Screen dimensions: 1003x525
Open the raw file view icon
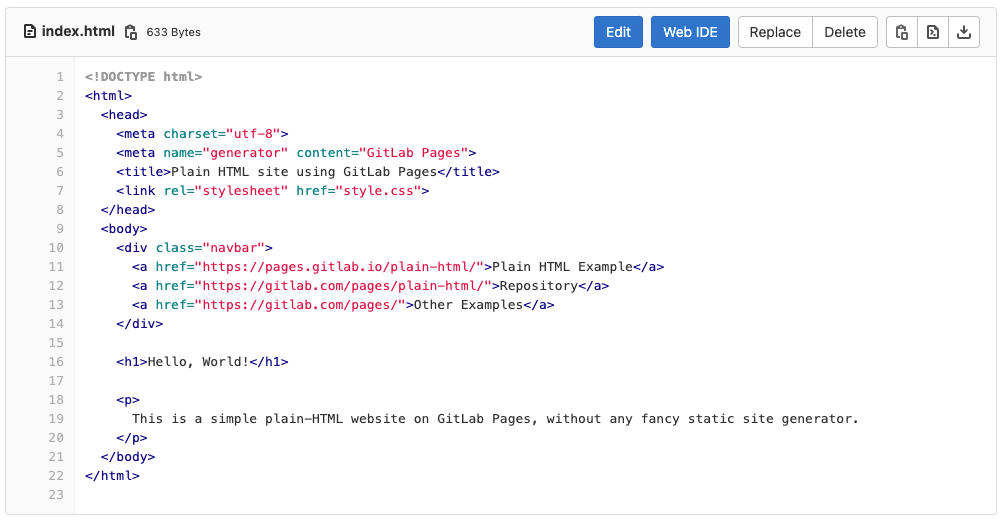pyautogui.click(x=933, y=32)
